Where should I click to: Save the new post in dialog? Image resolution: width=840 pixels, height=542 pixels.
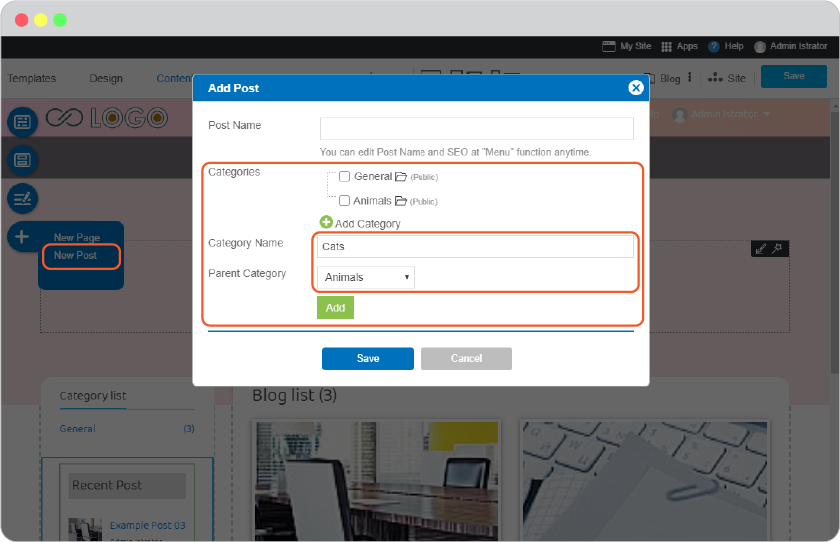click(x=368, y=358)
